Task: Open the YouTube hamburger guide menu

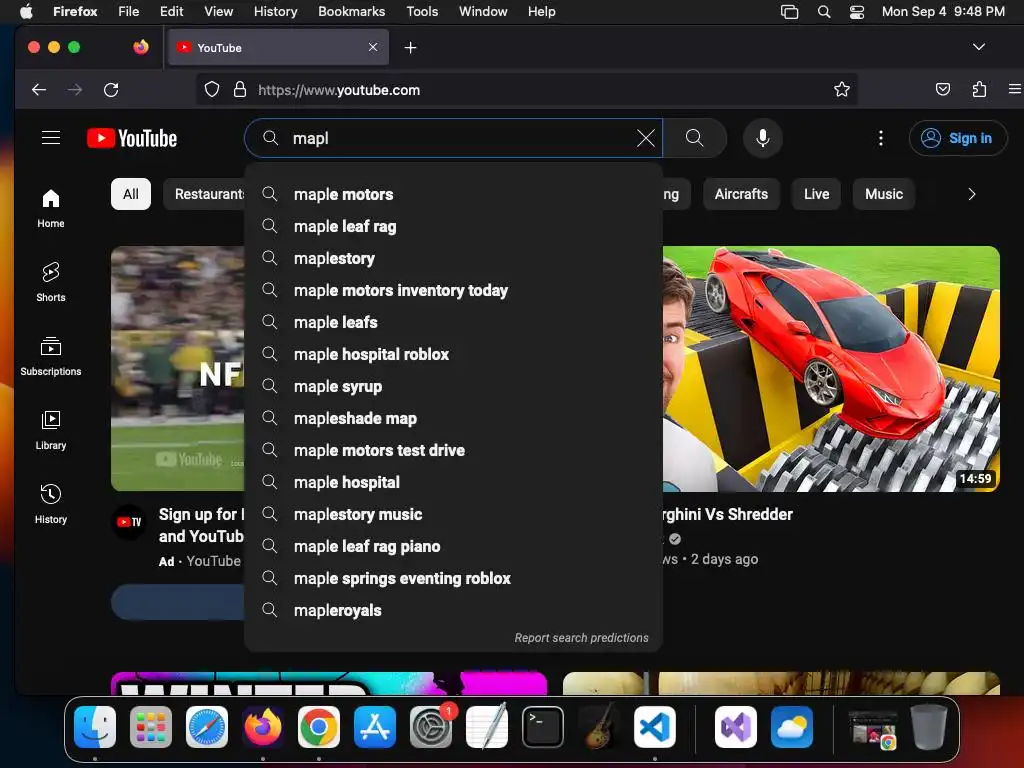Action: click(x=51, y=138)
